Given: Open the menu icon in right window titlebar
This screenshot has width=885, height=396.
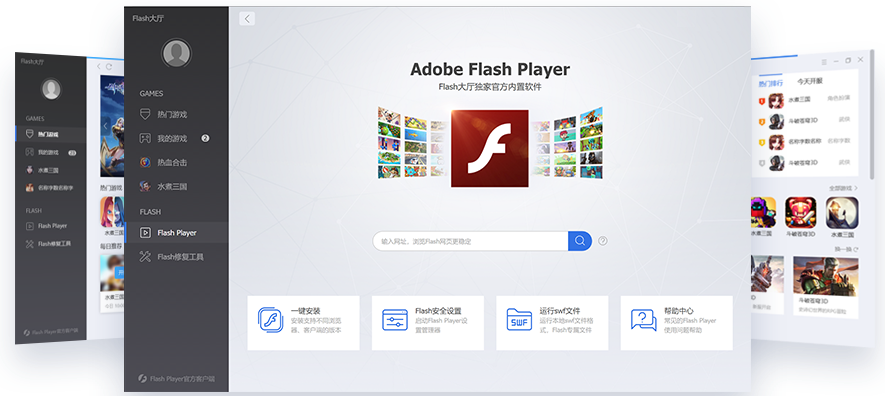Looking at the screenshot, I should click(824, 61).
